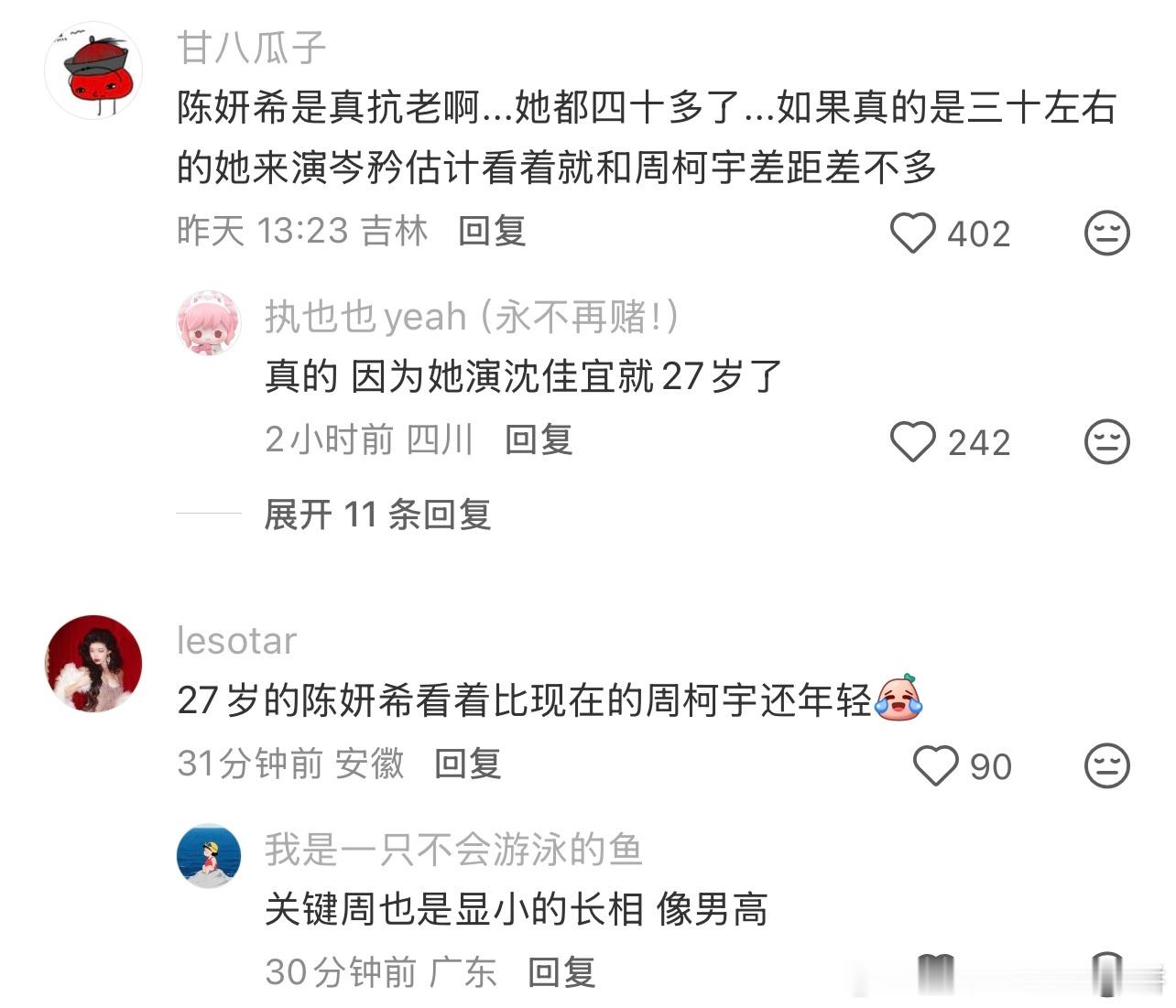Open username 执也也yeah (永不再赌!)
Viewport: 1176px width, 1008px height.
coord(473,317)
